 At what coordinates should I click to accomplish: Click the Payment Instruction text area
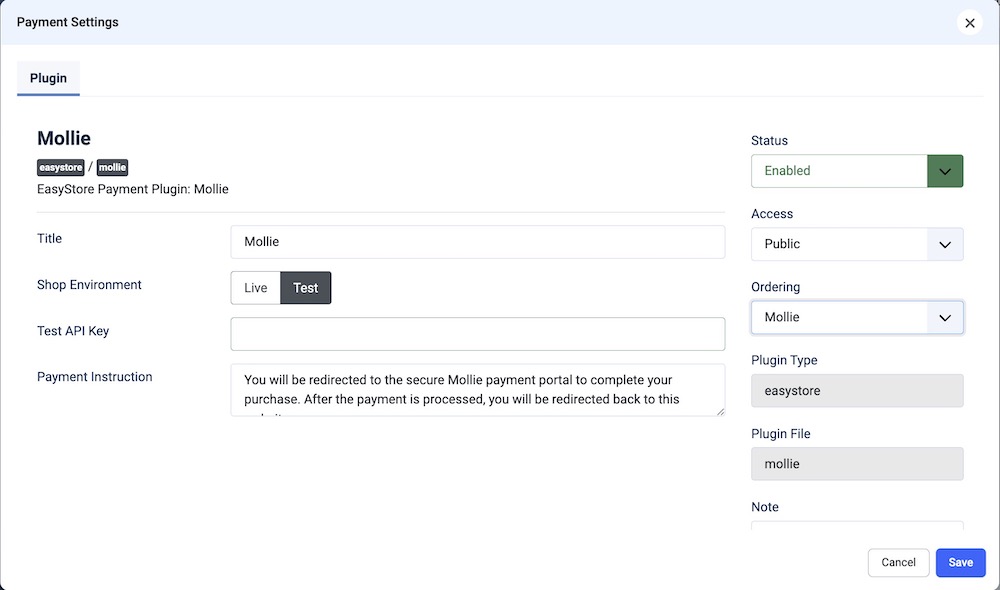coord(477,389)
